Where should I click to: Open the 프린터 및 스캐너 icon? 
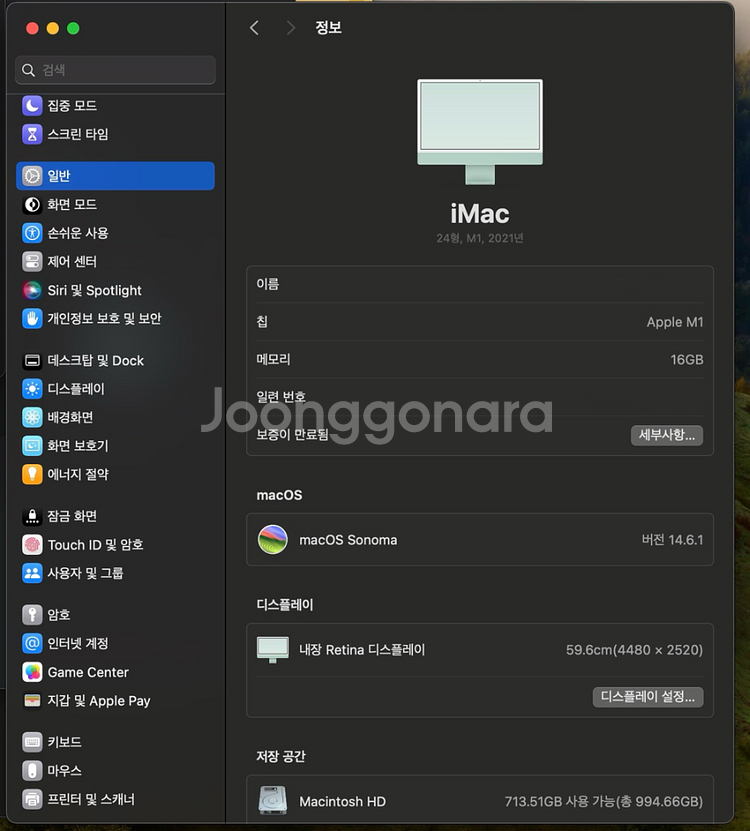(x=32, y=799)
